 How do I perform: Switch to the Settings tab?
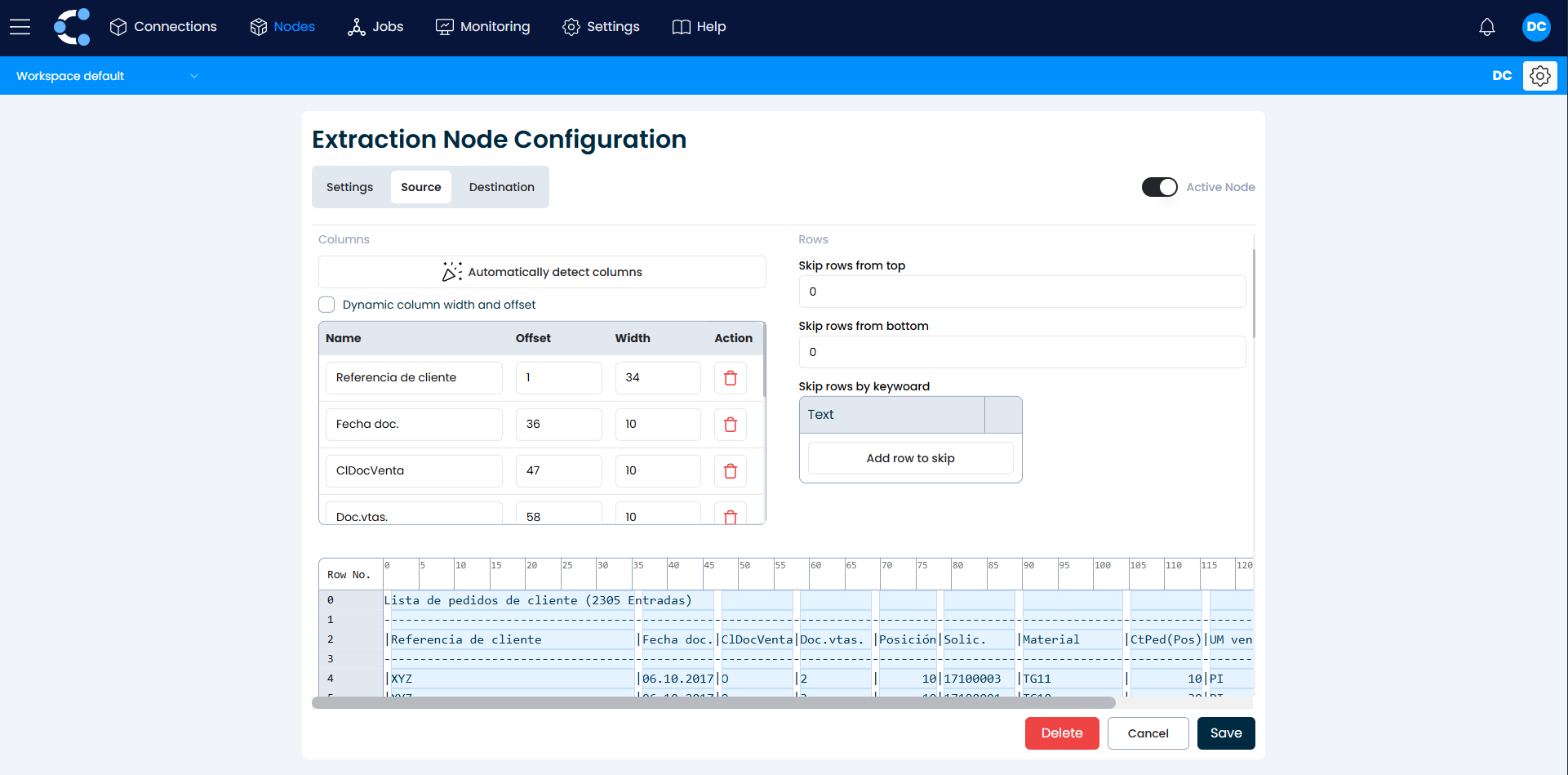pos(349,187)
